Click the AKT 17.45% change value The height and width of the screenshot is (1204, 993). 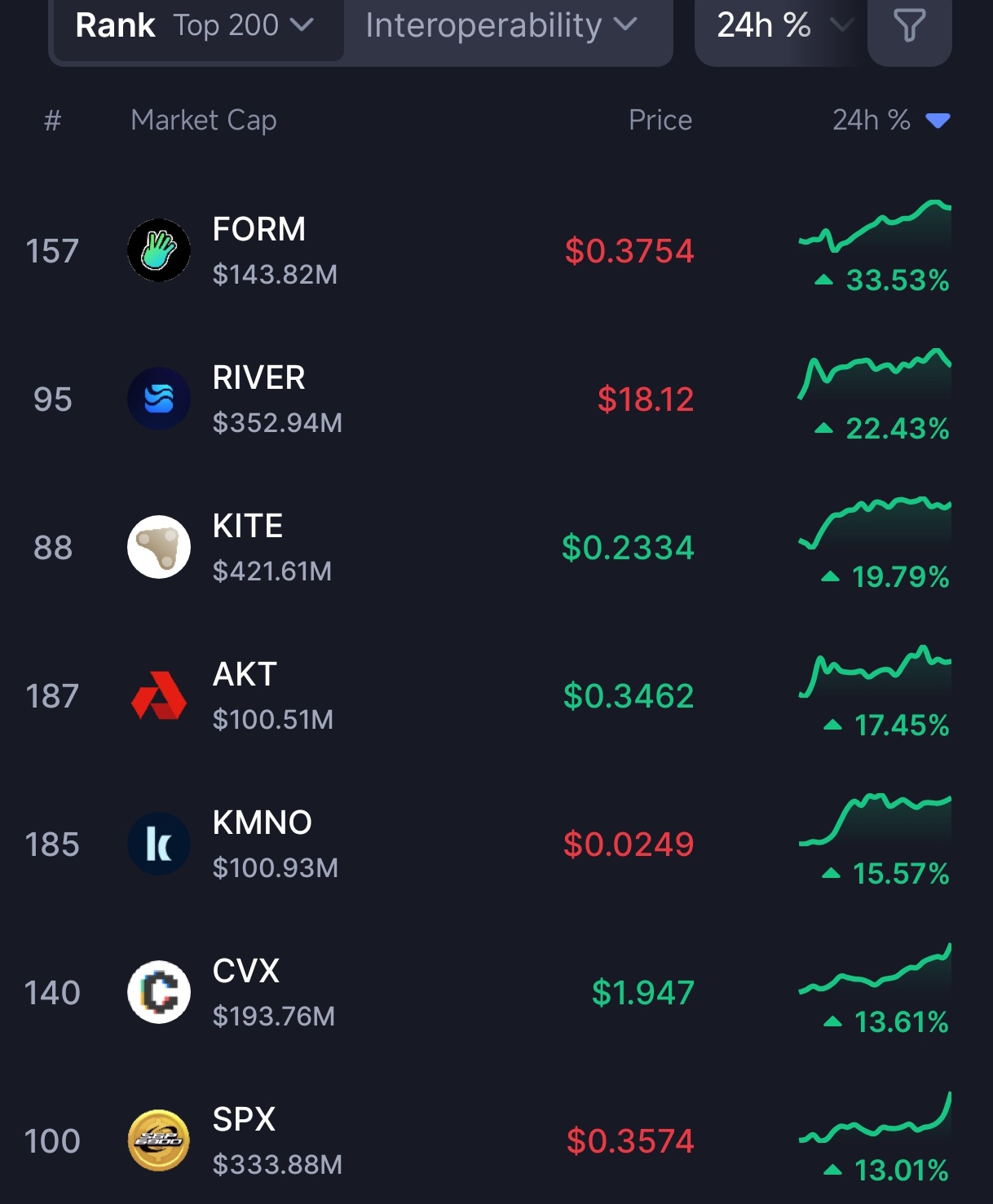[901, 725]
